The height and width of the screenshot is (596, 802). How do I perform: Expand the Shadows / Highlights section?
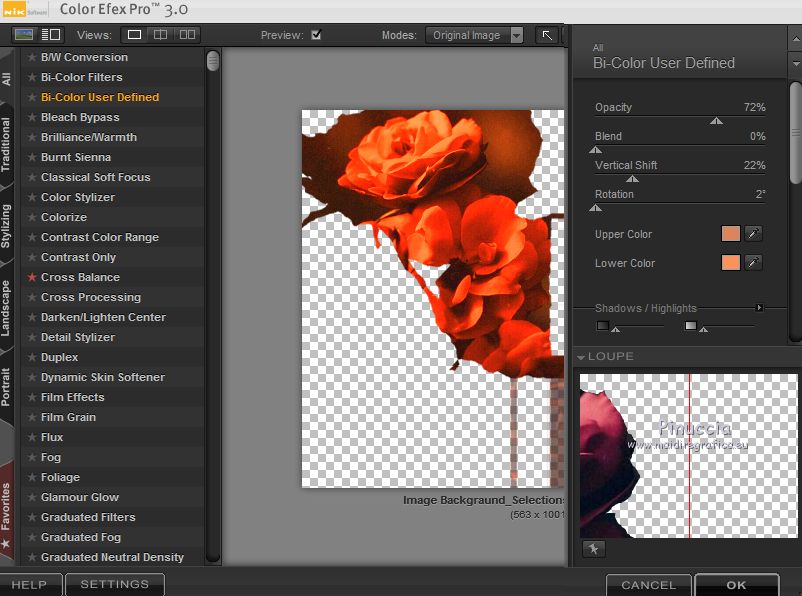point(760,308)
